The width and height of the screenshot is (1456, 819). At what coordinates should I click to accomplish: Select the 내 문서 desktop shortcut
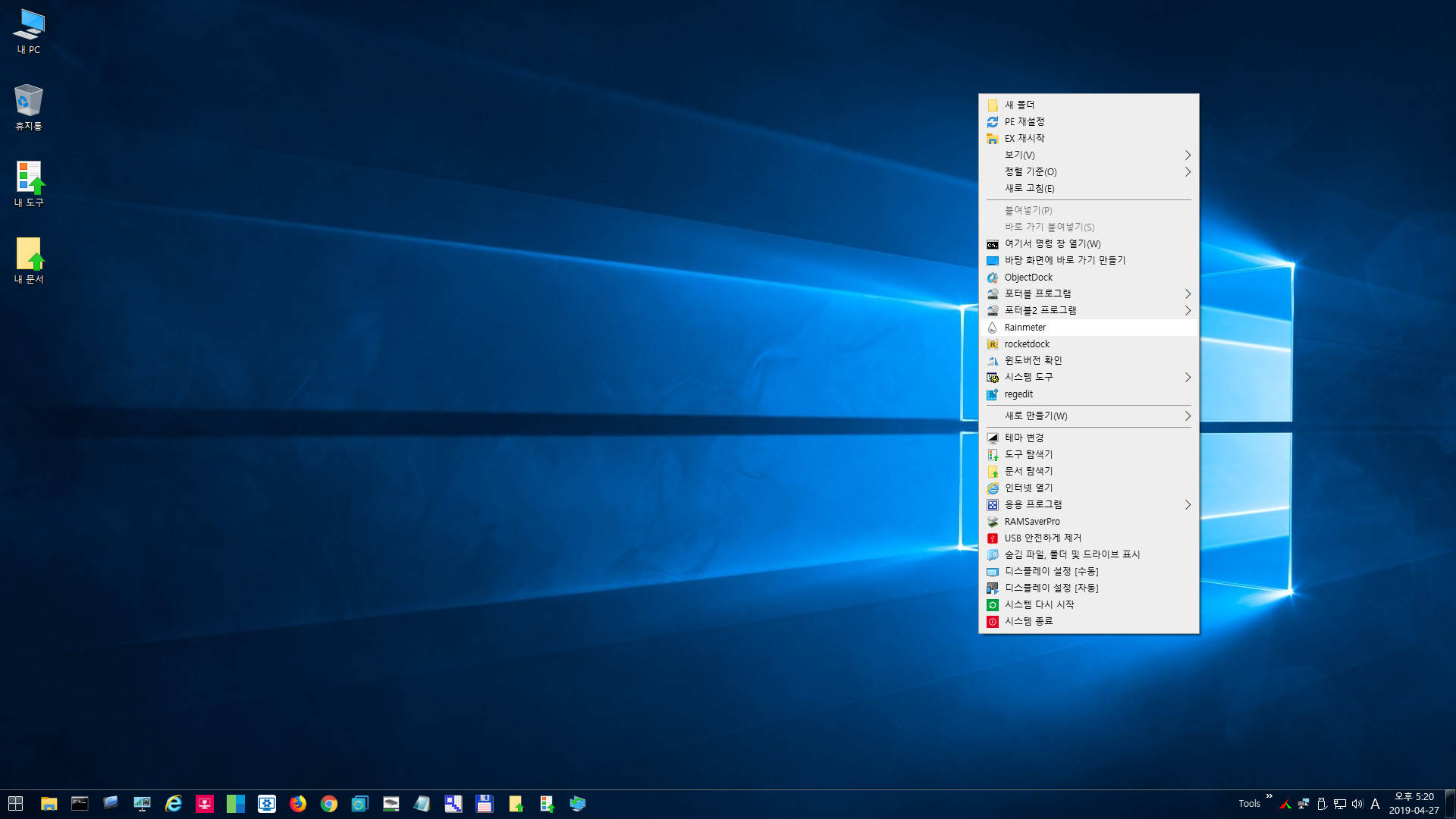pos(29,260)
